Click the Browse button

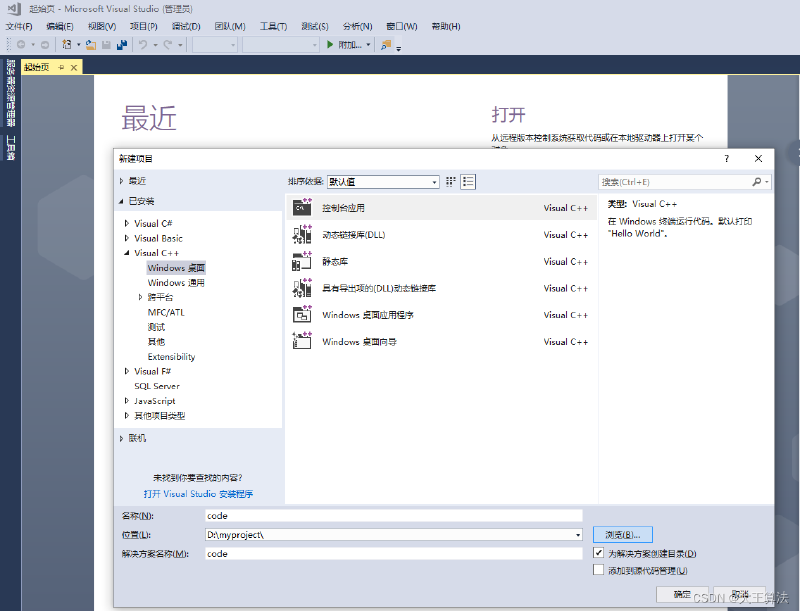coord(622,534)
